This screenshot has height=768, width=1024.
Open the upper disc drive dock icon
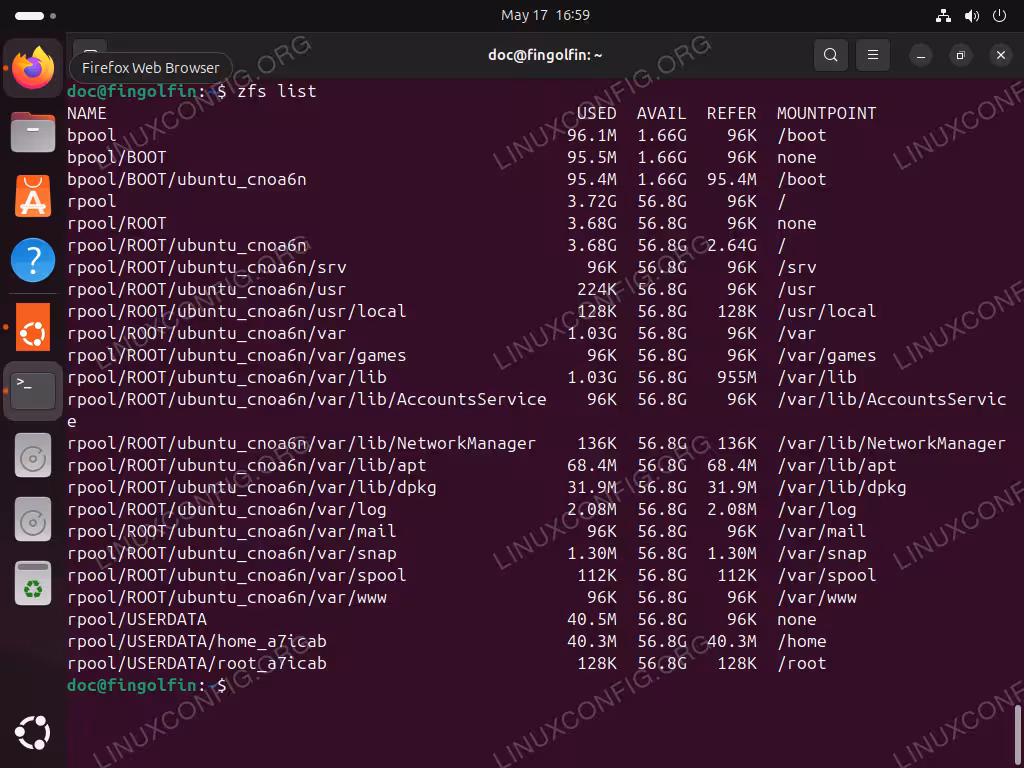click(33, 455)
